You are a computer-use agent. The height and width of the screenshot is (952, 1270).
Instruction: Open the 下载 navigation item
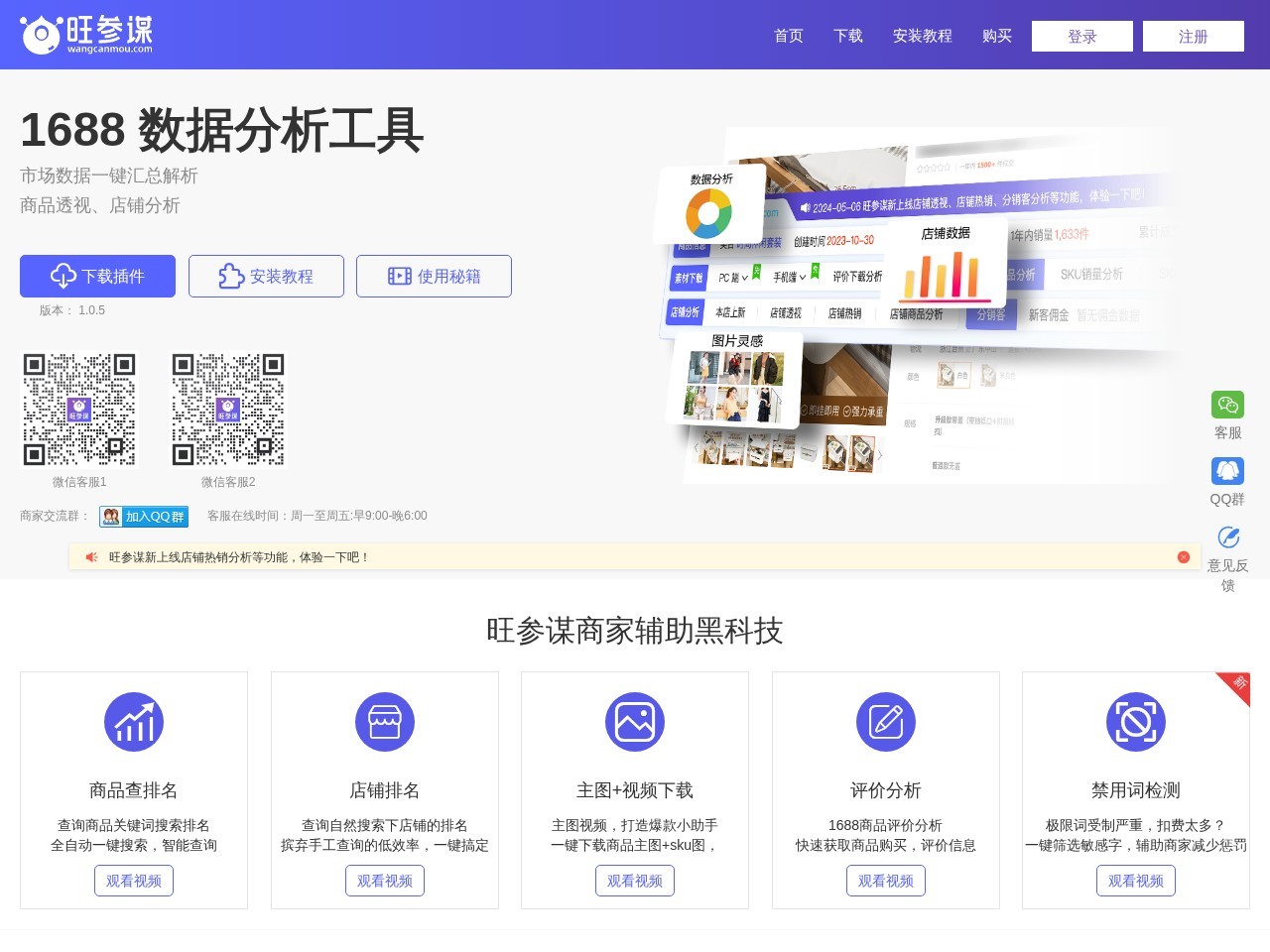point(848,36)
